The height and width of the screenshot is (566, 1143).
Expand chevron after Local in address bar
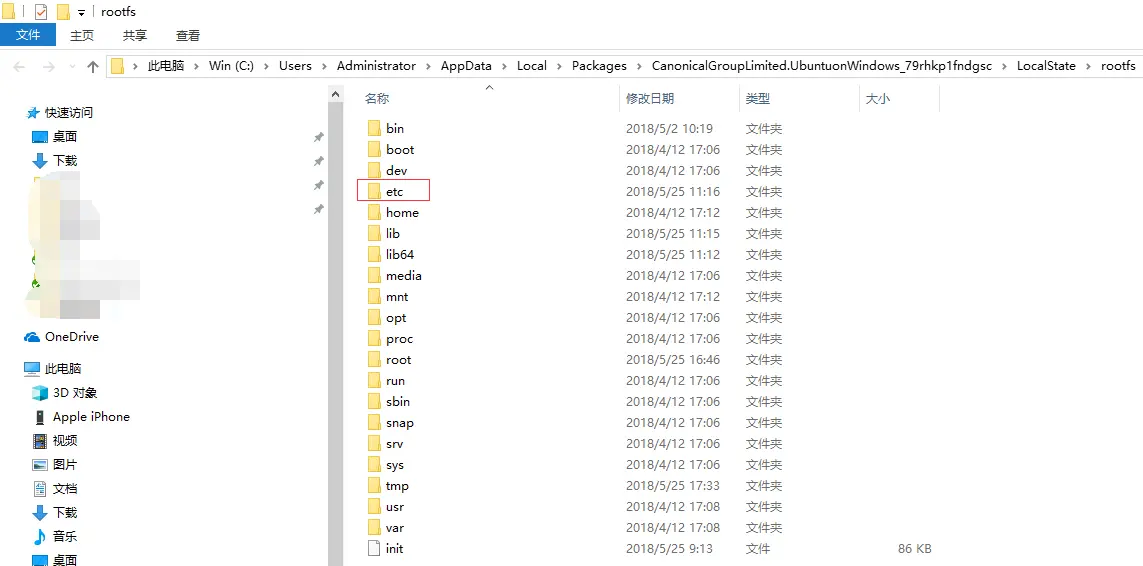tap(558, 66)
